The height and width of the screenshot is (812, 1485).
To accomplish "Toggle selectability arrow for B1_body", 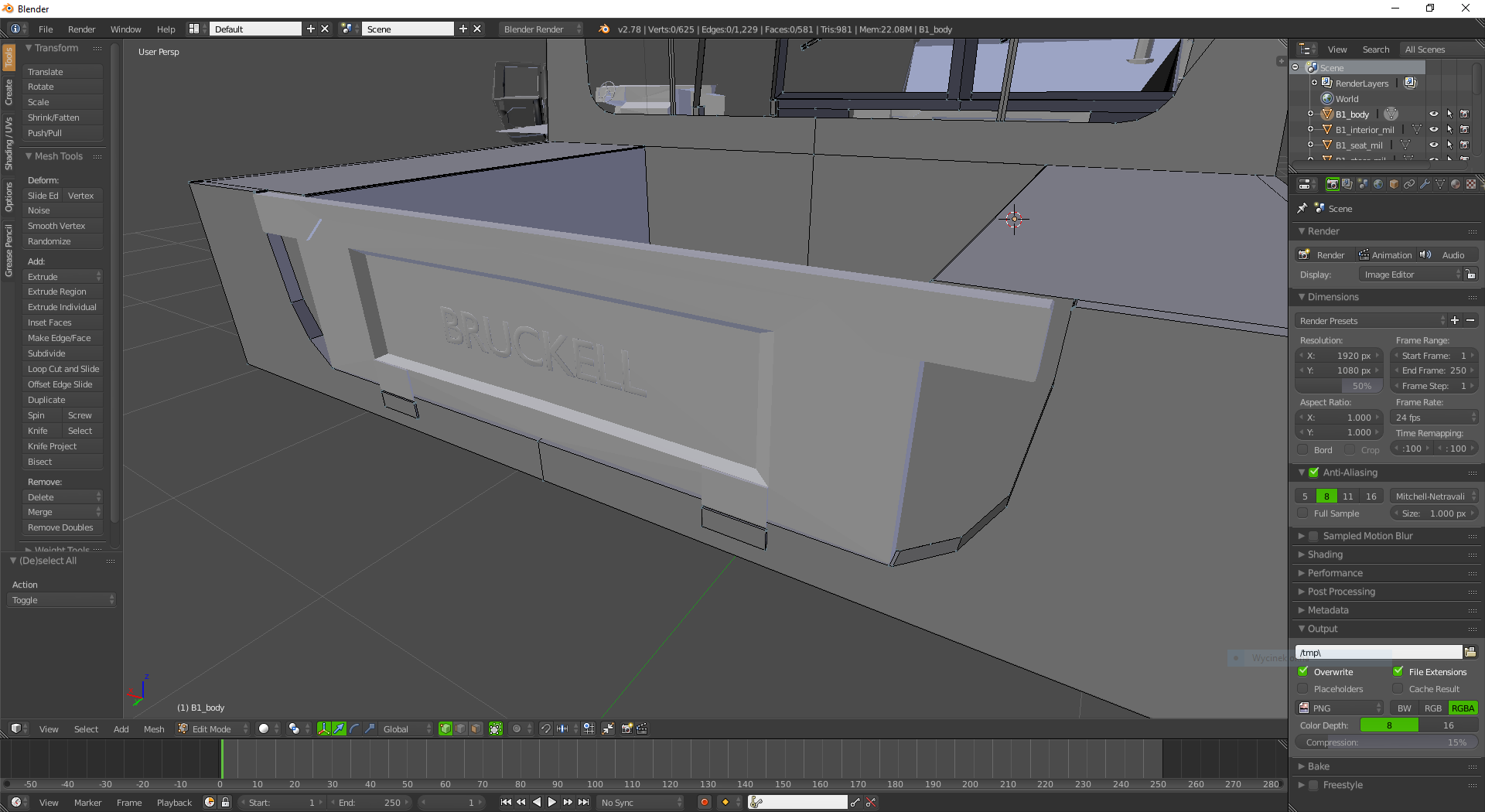I will click(x=1449, y=114).
